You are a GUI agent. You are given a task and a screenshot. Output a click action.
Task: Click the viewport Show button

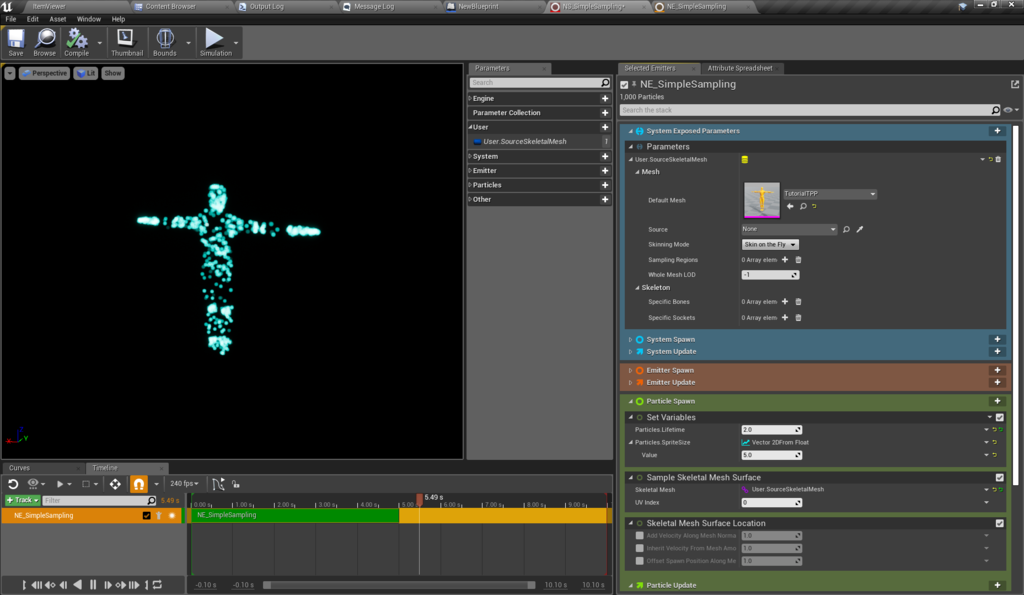pyautogui.click(x=113, y=73)
